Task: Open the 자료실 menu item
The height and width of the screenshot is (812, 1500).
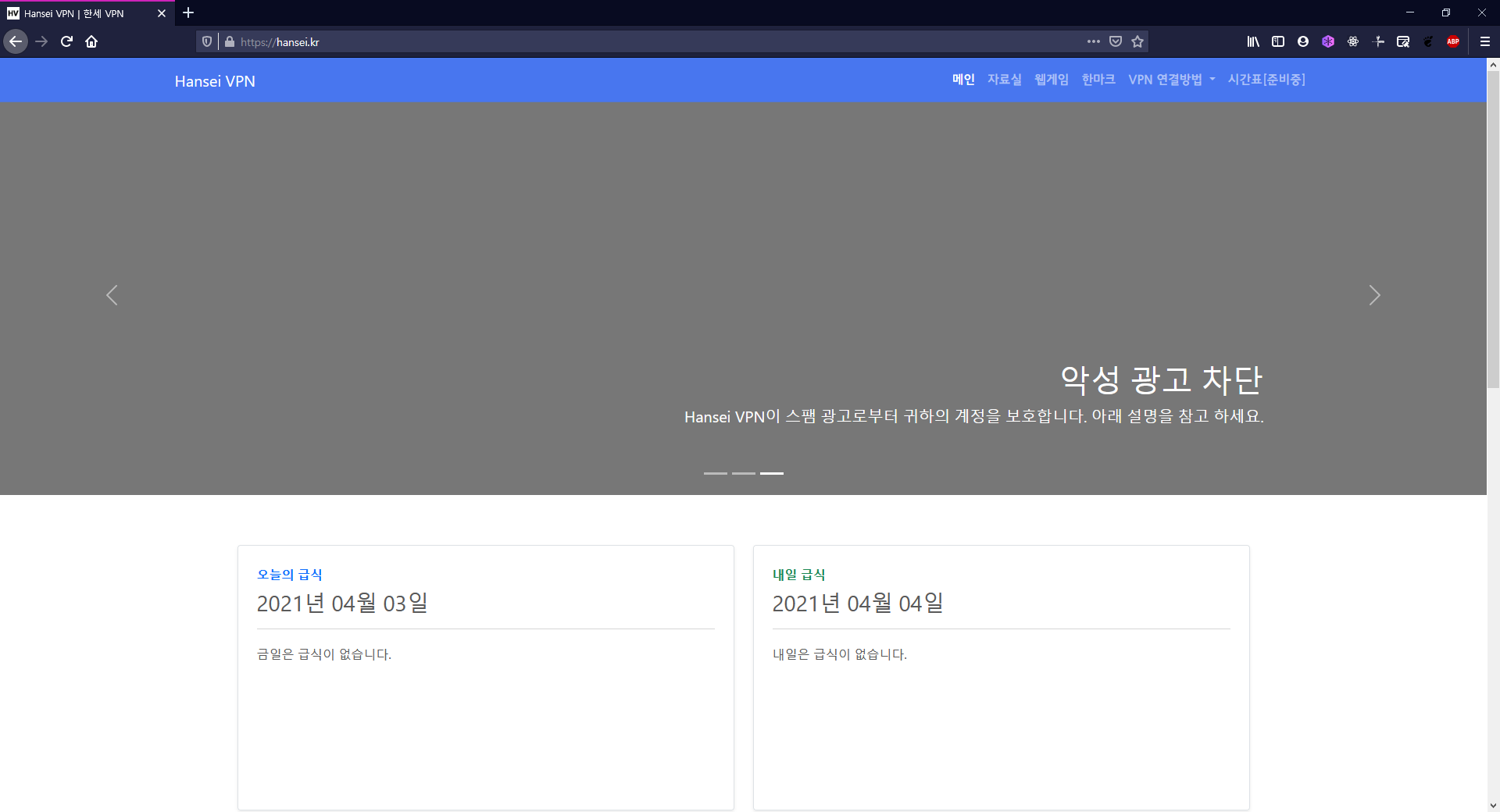Action: 1004,80
